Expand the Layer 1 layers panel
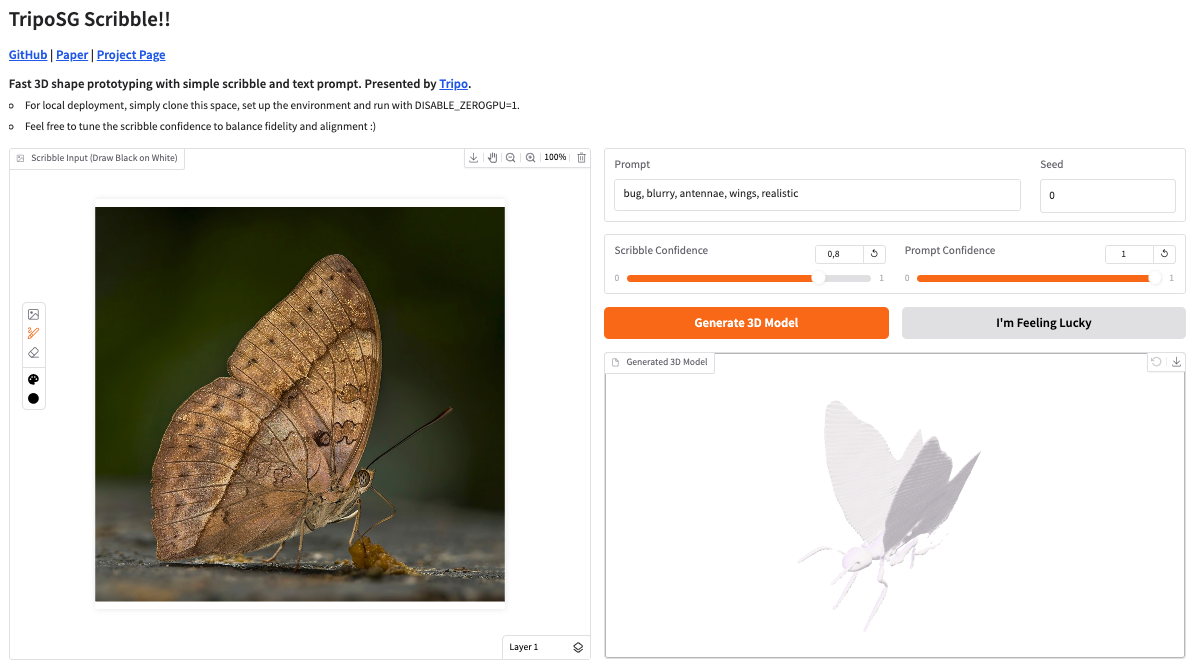Viewport: 1200px width, 672px height. coord(578,647)
